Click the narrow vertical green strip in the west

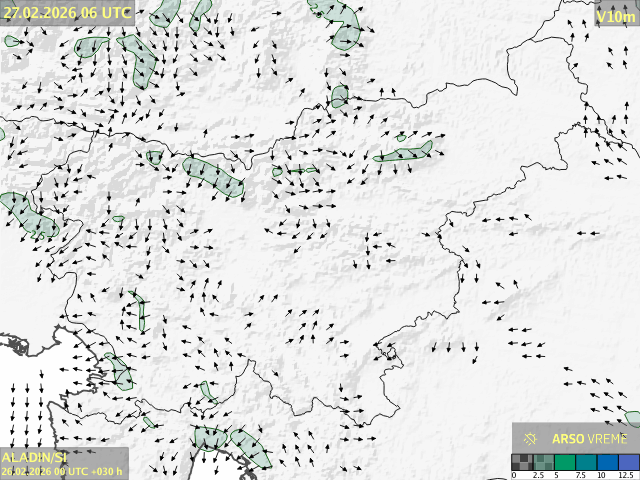[141, 312]
